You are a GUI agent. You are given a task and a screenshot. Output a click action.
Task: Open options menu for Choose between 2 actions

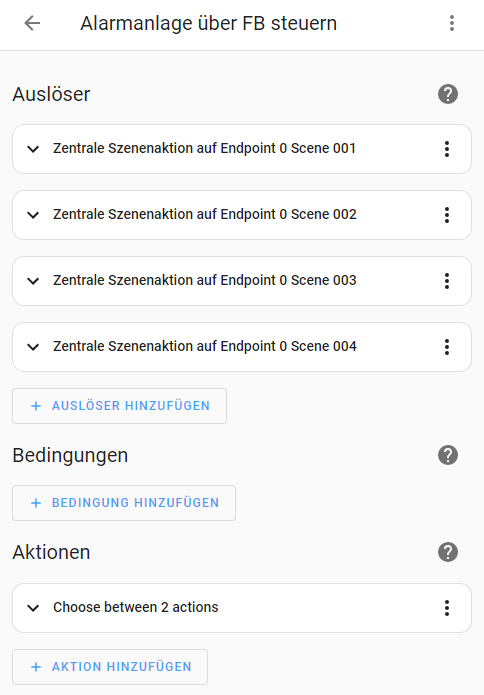447,608
